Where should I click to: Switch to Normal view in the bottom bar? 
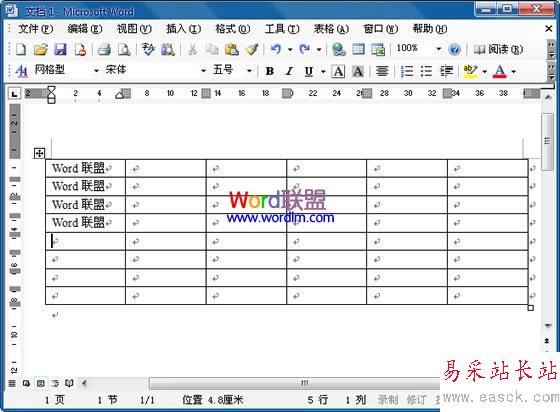coord(12,383)
